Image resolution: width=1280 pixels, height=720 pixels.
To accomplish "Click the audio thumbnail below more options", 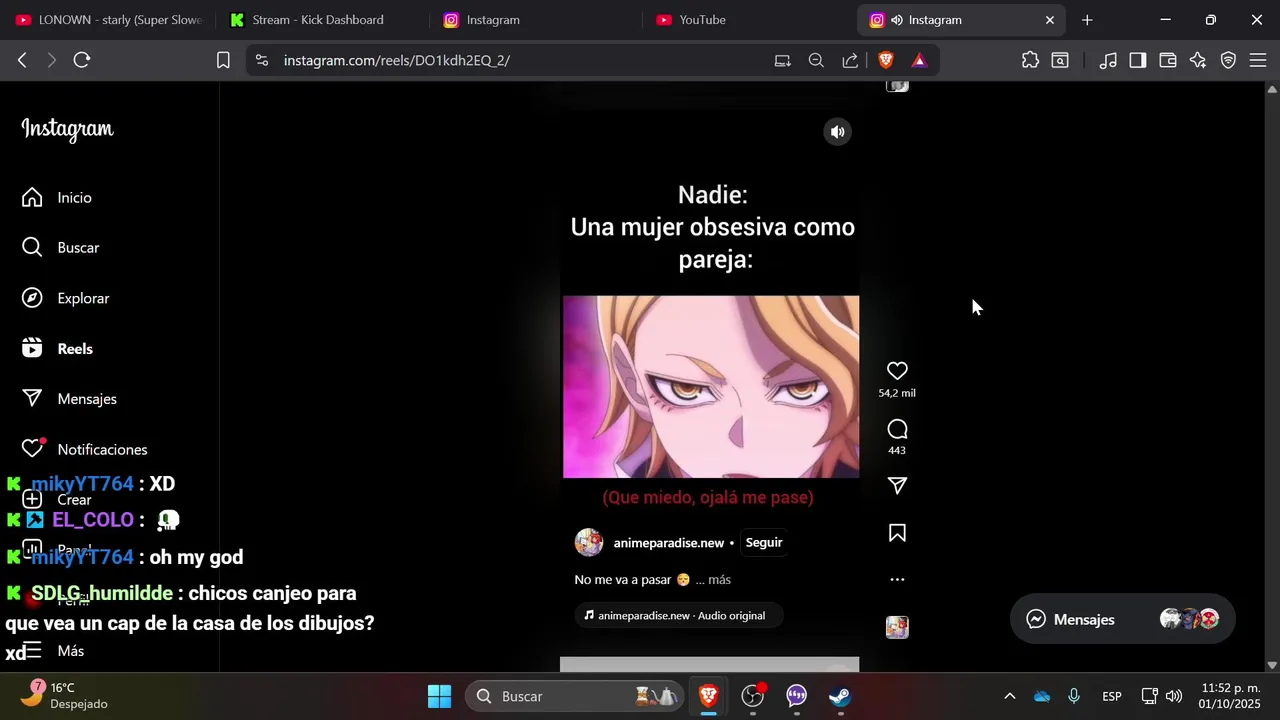I will [897, 627].
